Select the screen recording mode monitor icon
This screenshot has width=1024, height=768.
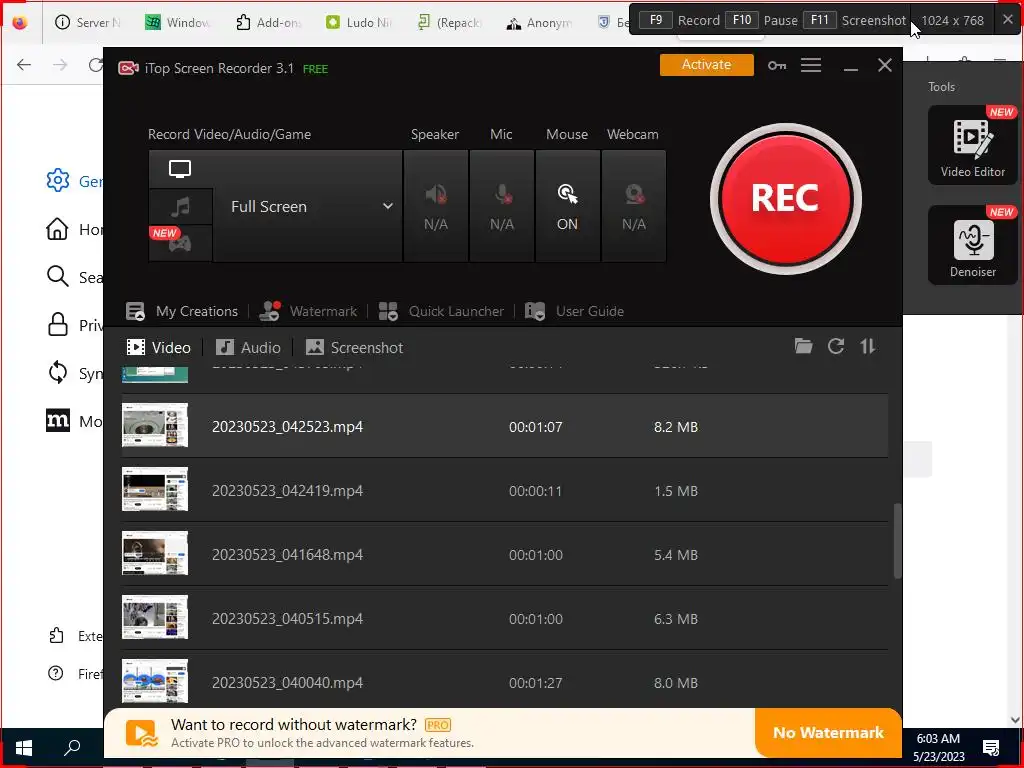tap(180, 169)
